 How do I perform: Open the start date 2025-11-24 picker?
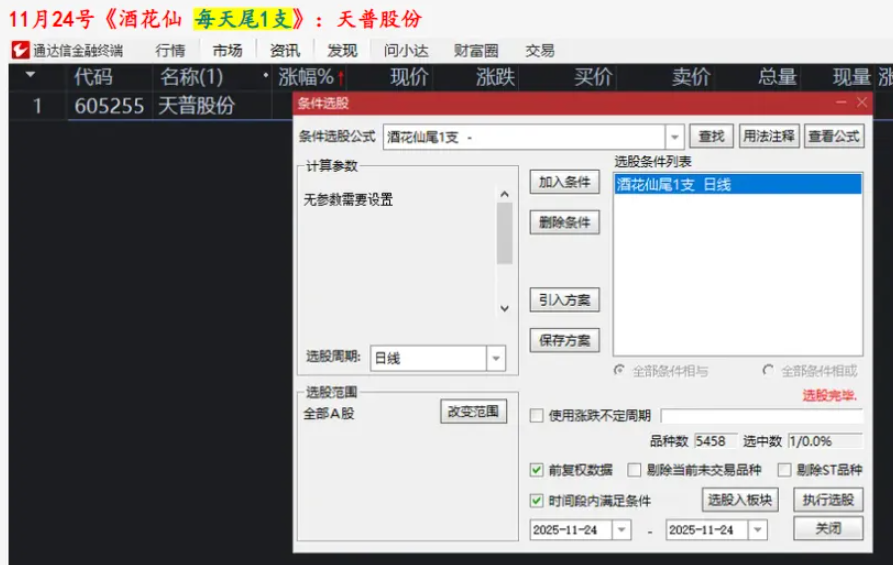(x=621, y=530)
